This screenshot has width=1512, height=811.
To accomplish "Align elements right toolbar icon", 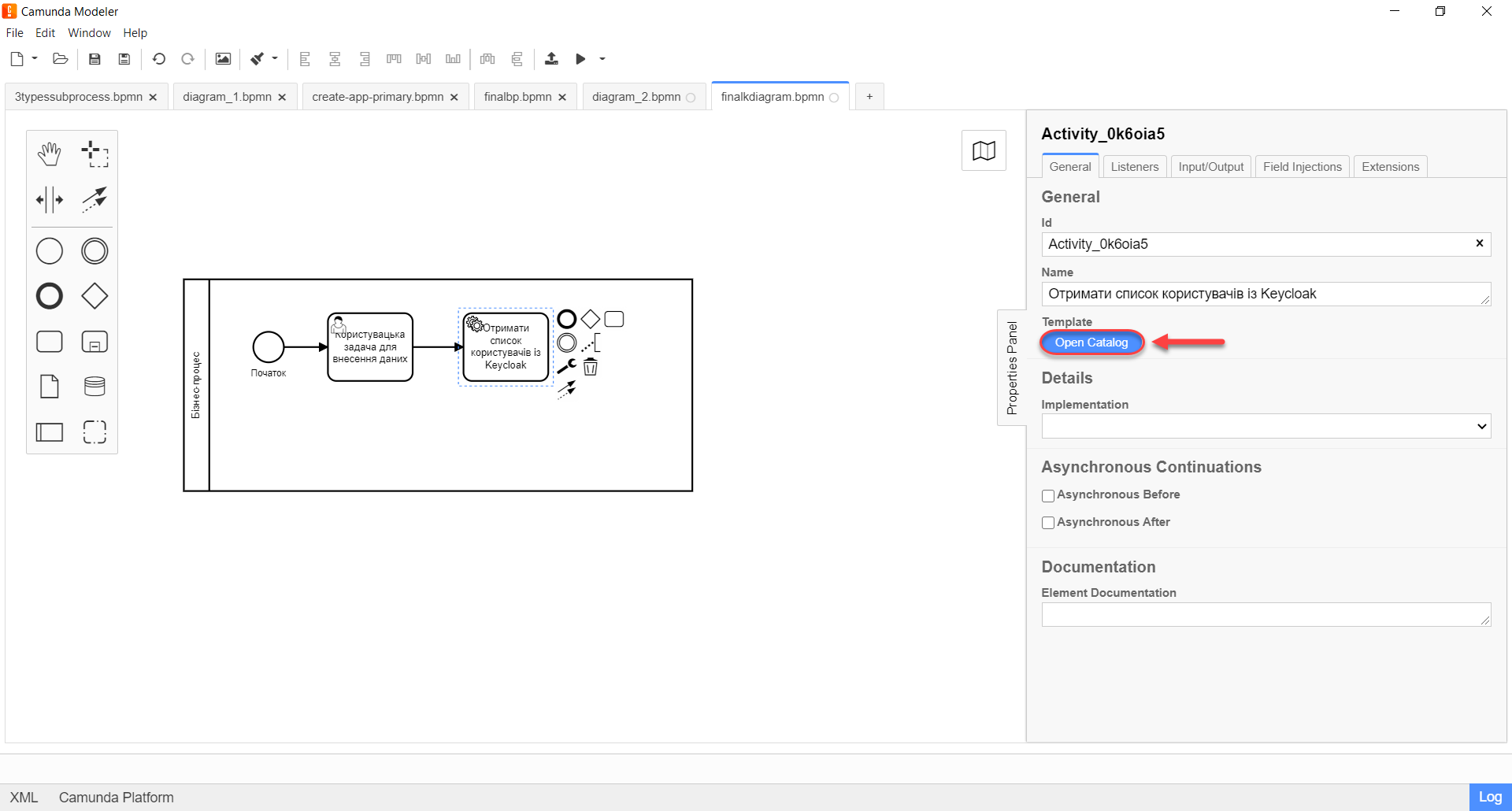I will click(x=365, y=59).
